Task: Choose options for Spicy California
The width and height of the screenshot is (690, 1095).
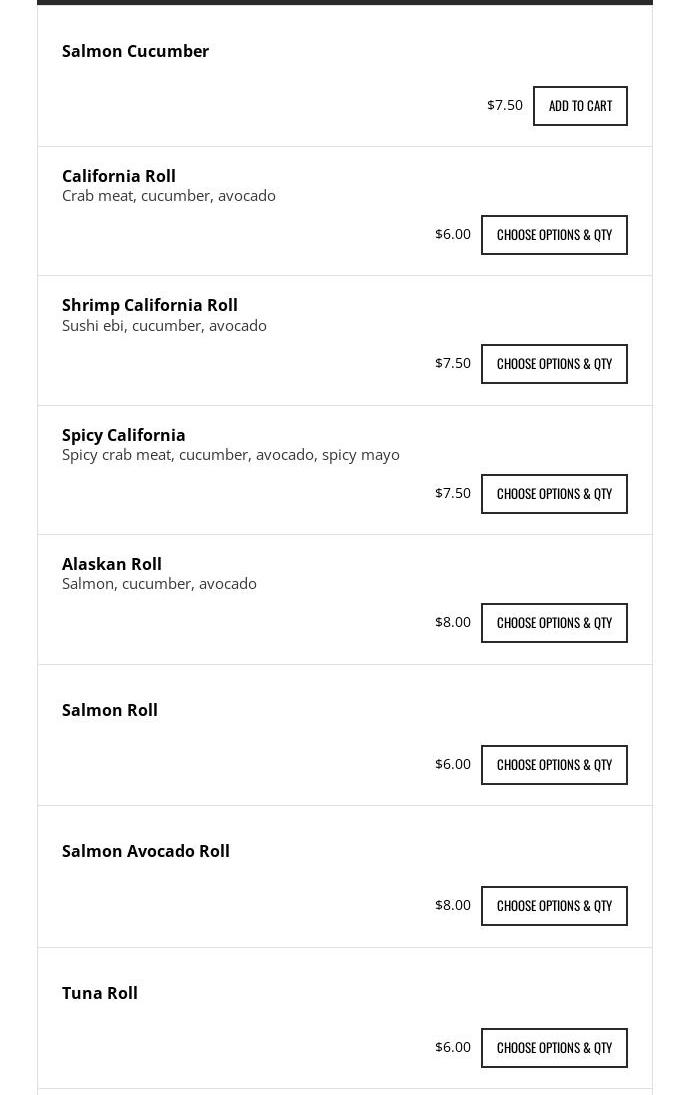Action: (x=554, y=494)
